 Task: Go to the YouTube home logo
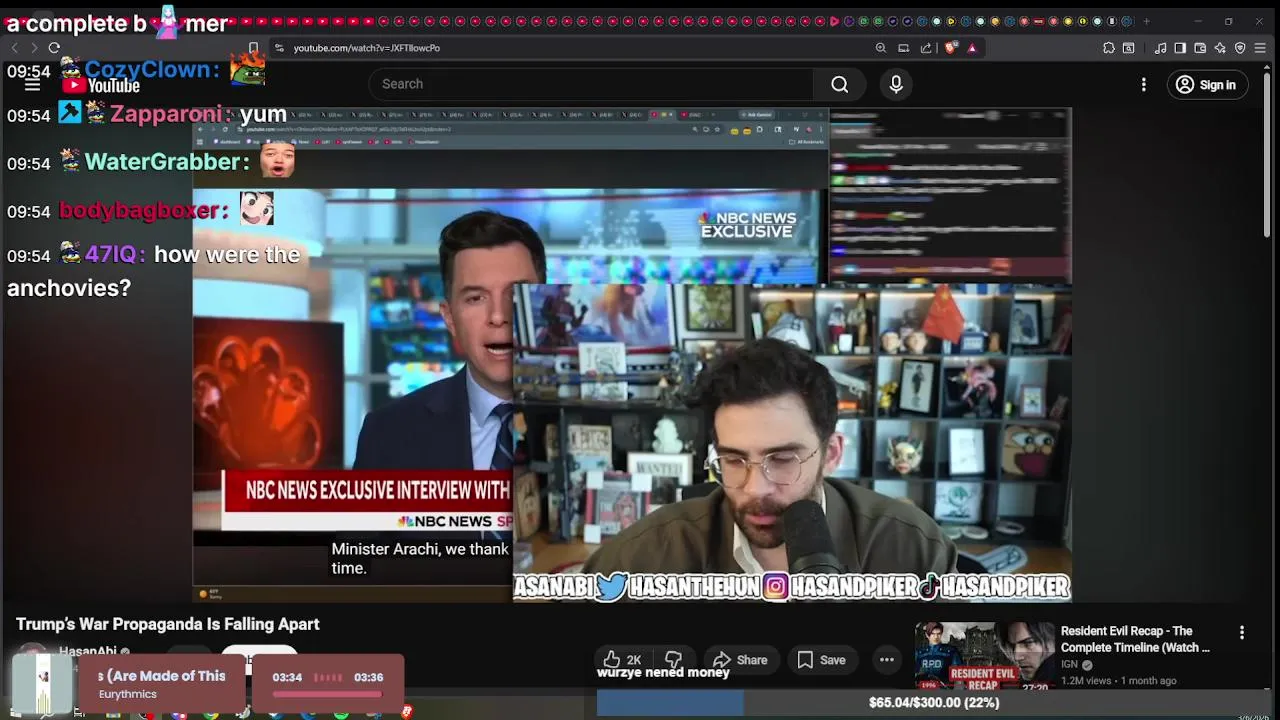click(101, 85)
